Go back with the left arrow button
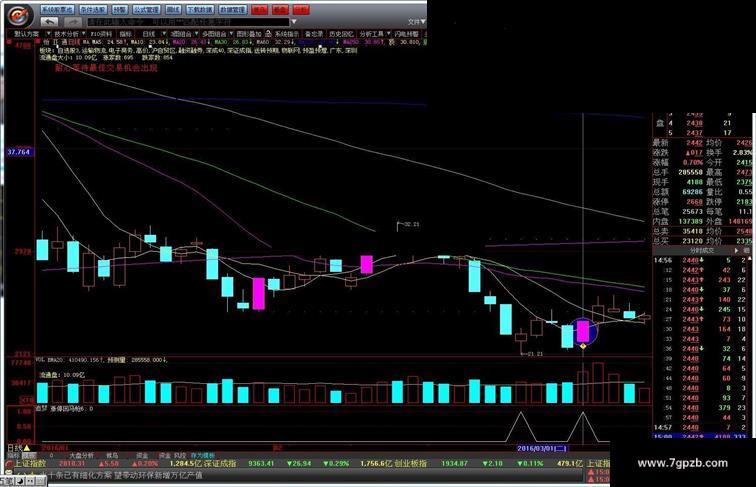The width and height of the screenshot is (756, 487). (x=49, y=21)
